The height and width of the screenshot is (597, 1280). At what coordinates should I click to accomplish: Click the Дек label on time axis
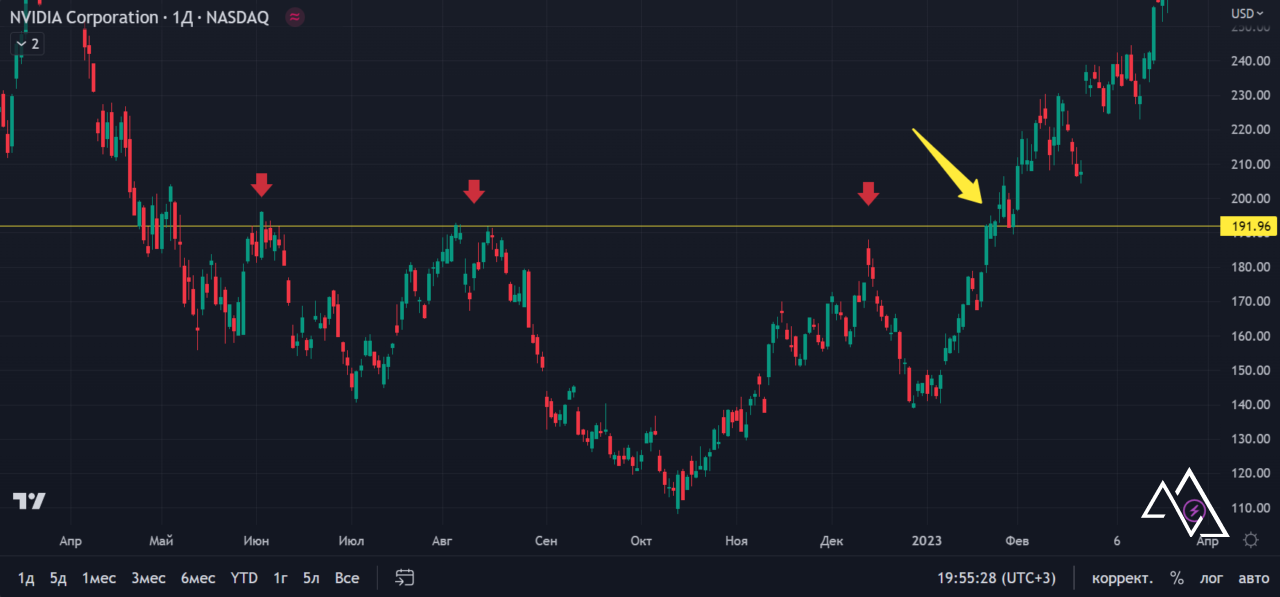832,541
